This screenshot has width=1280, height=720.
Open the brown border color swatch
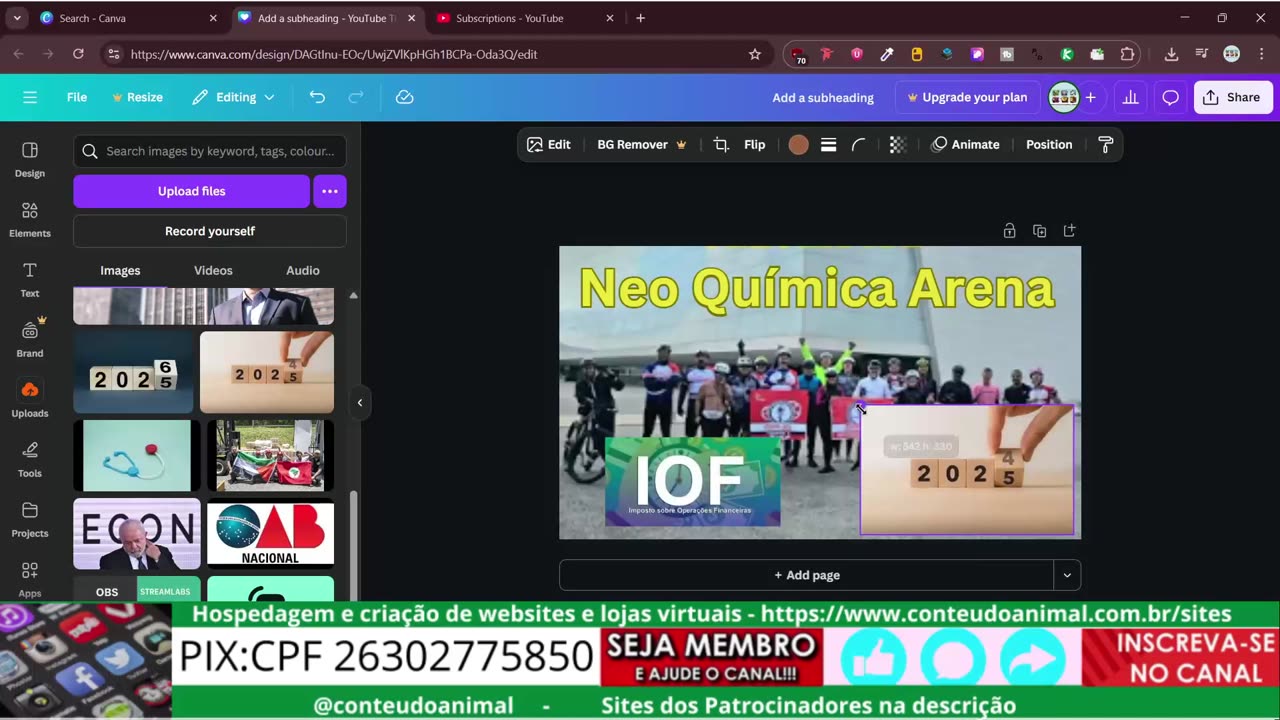798,145
